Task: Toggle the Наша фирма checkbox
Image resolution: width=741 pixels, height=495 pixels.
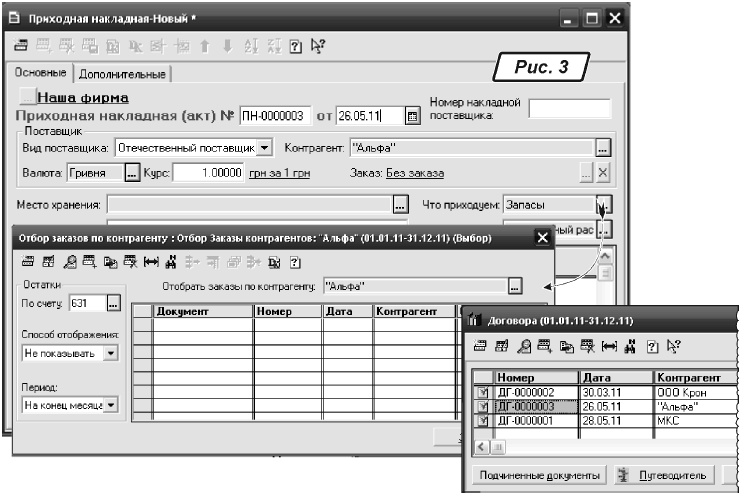Action: coord(27,98)
